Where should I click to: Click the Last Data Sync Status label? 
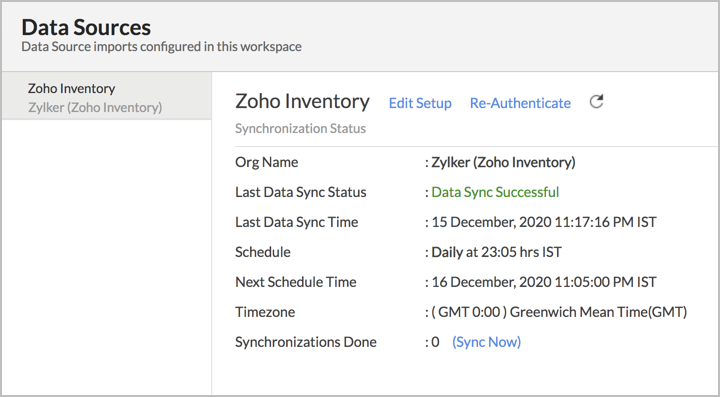point(301,192)
